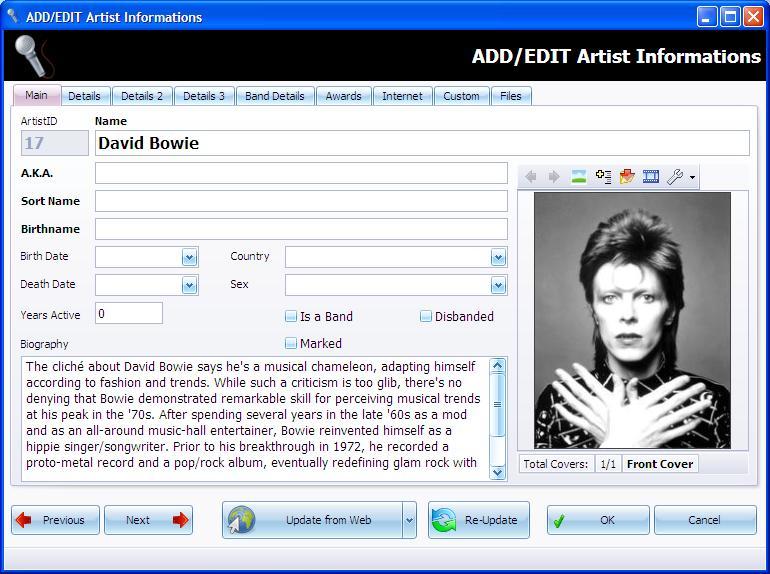Open the wrench tools dropdown arrow

click(x=692, y=177)
